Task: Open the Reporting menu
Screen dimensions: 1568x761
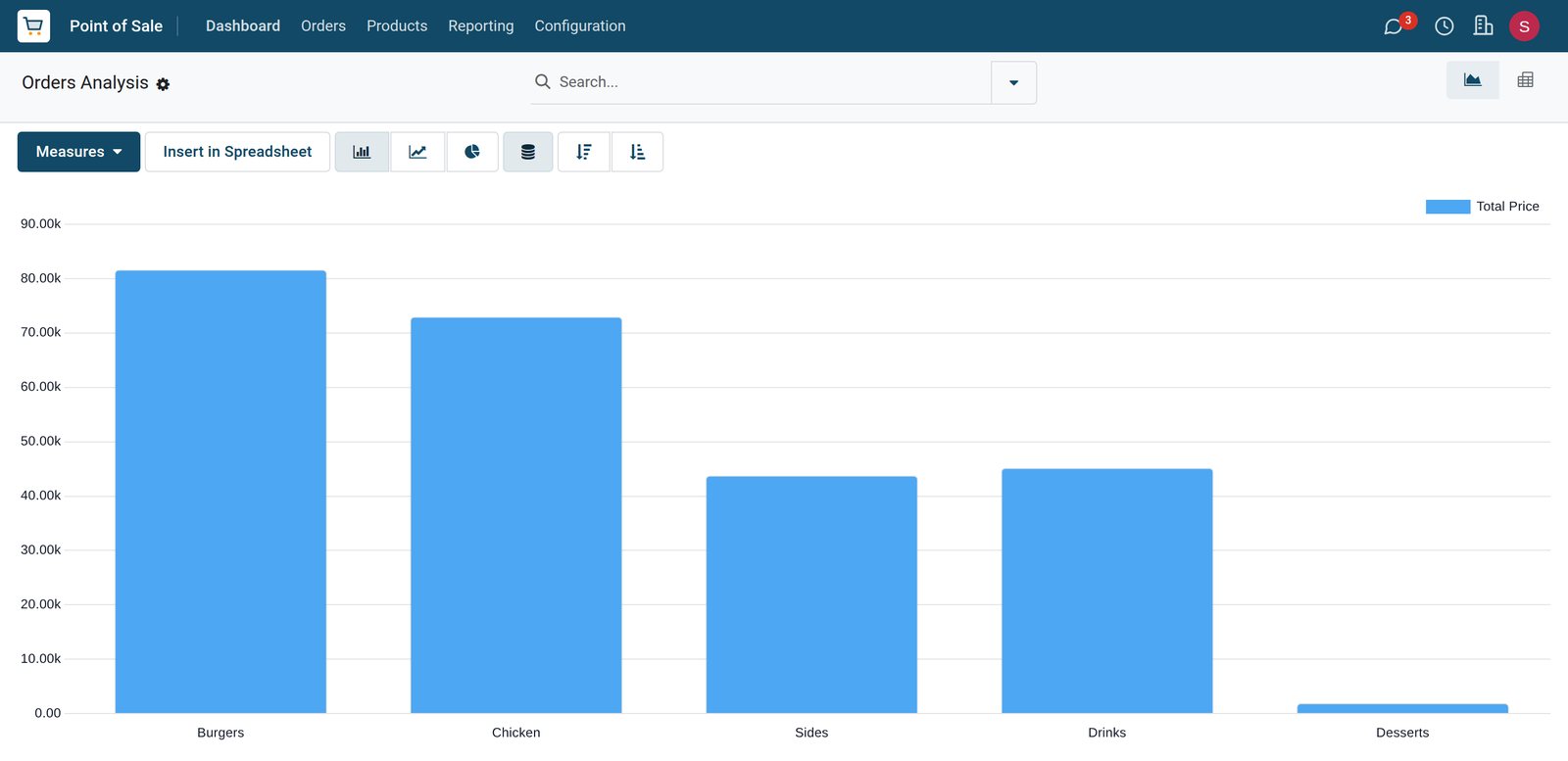Action: click(480, 25)
